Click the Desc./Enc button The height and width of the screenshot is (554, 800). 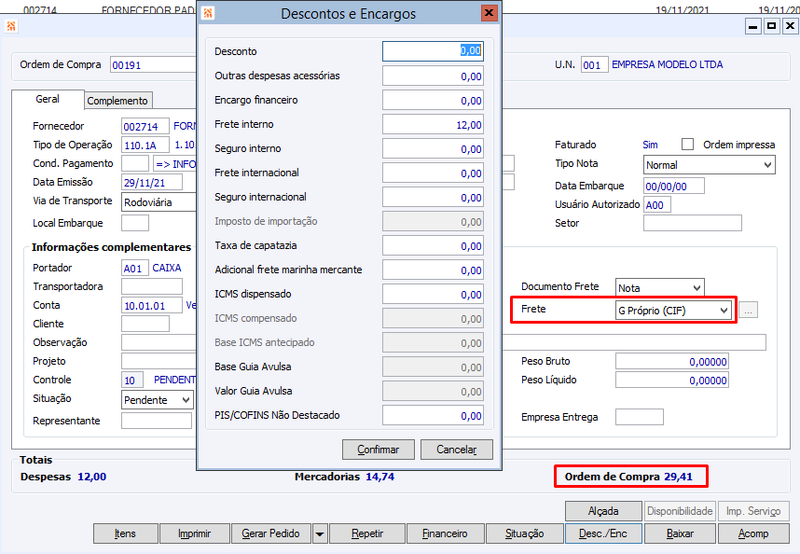coord(603,534)
